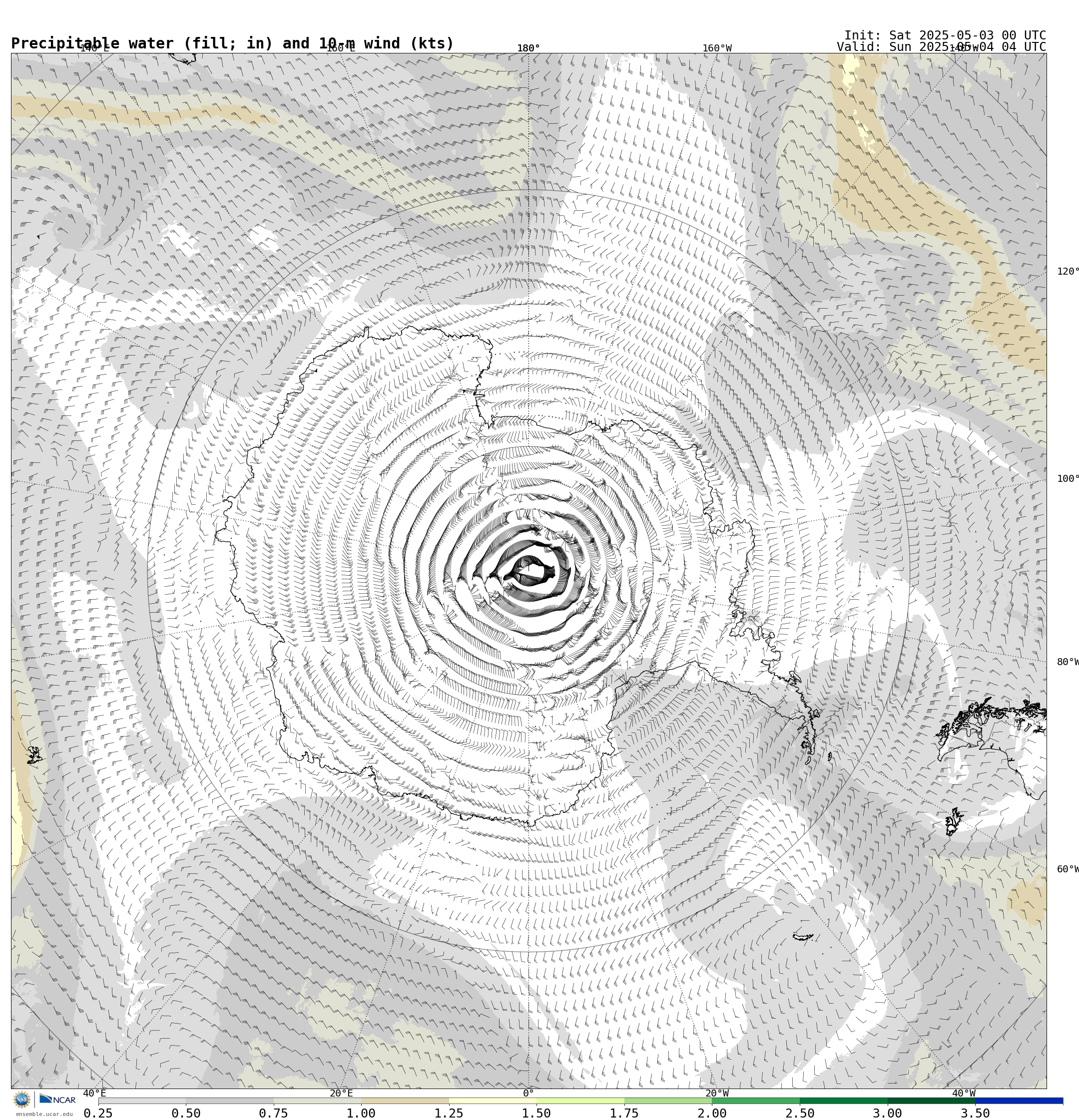This screenshot has height=1120, width=1079.
Task: Click the 0.50 colorbar tick label
Action: pyautogui.click(x=186, y=1113)
